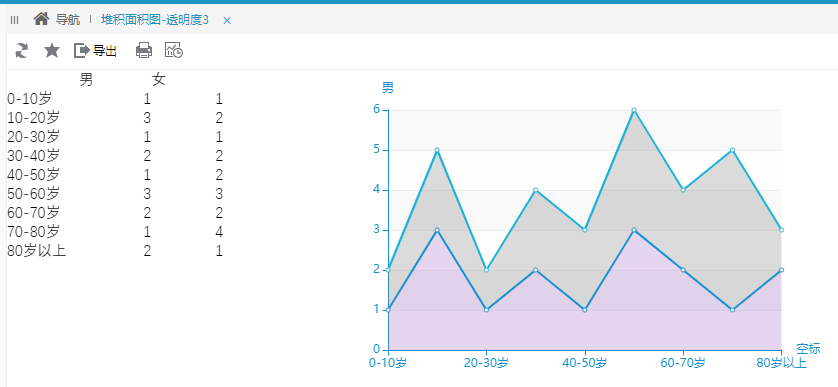Click the 70-80岁 row label in table
Image resolution: width=838 pixels, height=387 pixels.
(x=34, y=231)
